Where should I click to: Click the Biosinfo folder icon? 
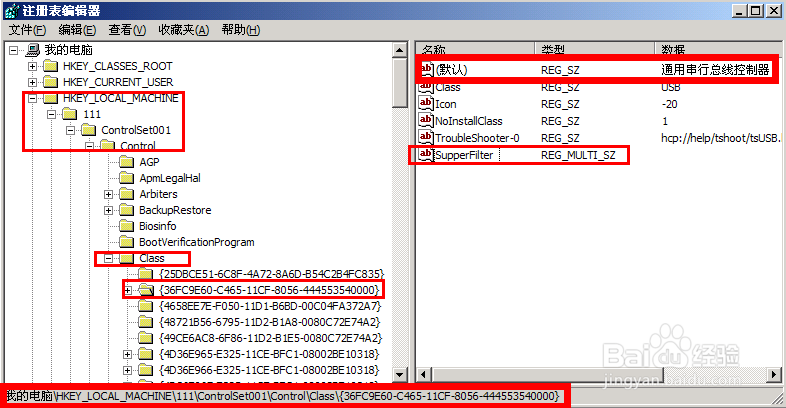(126, 226)
